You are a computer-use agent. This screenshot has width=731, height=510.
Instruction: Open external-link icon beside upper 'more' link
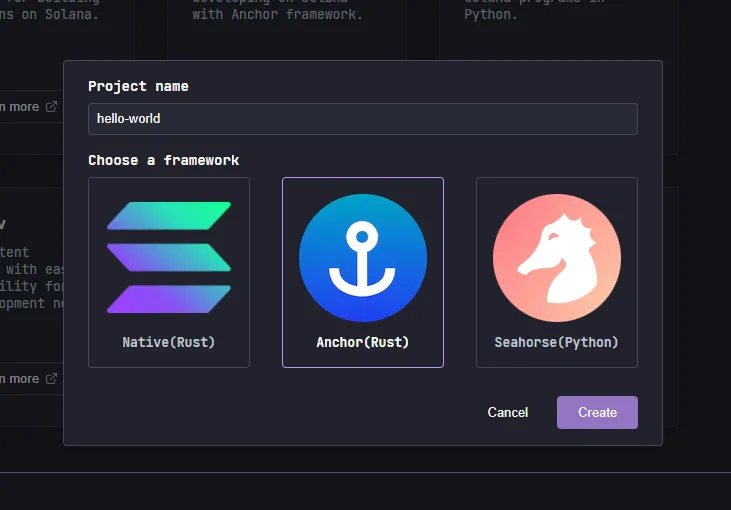pos(51,107)
